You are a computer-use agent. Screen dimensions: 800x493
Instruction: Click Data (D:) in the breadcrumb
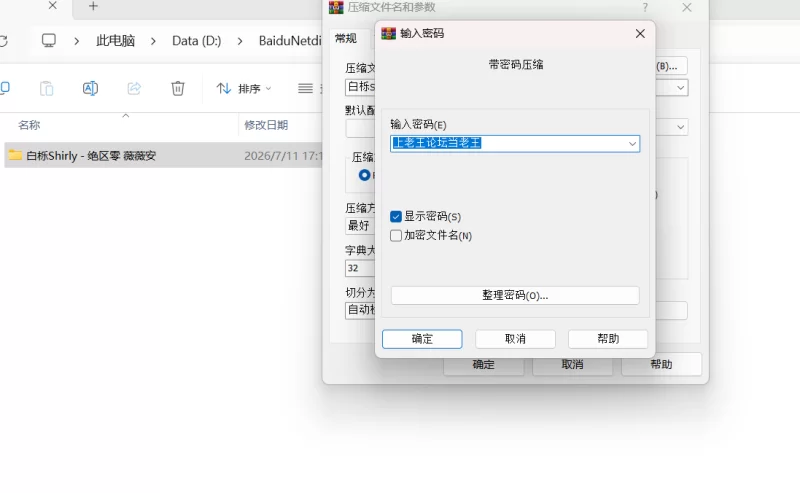[196, 41]
